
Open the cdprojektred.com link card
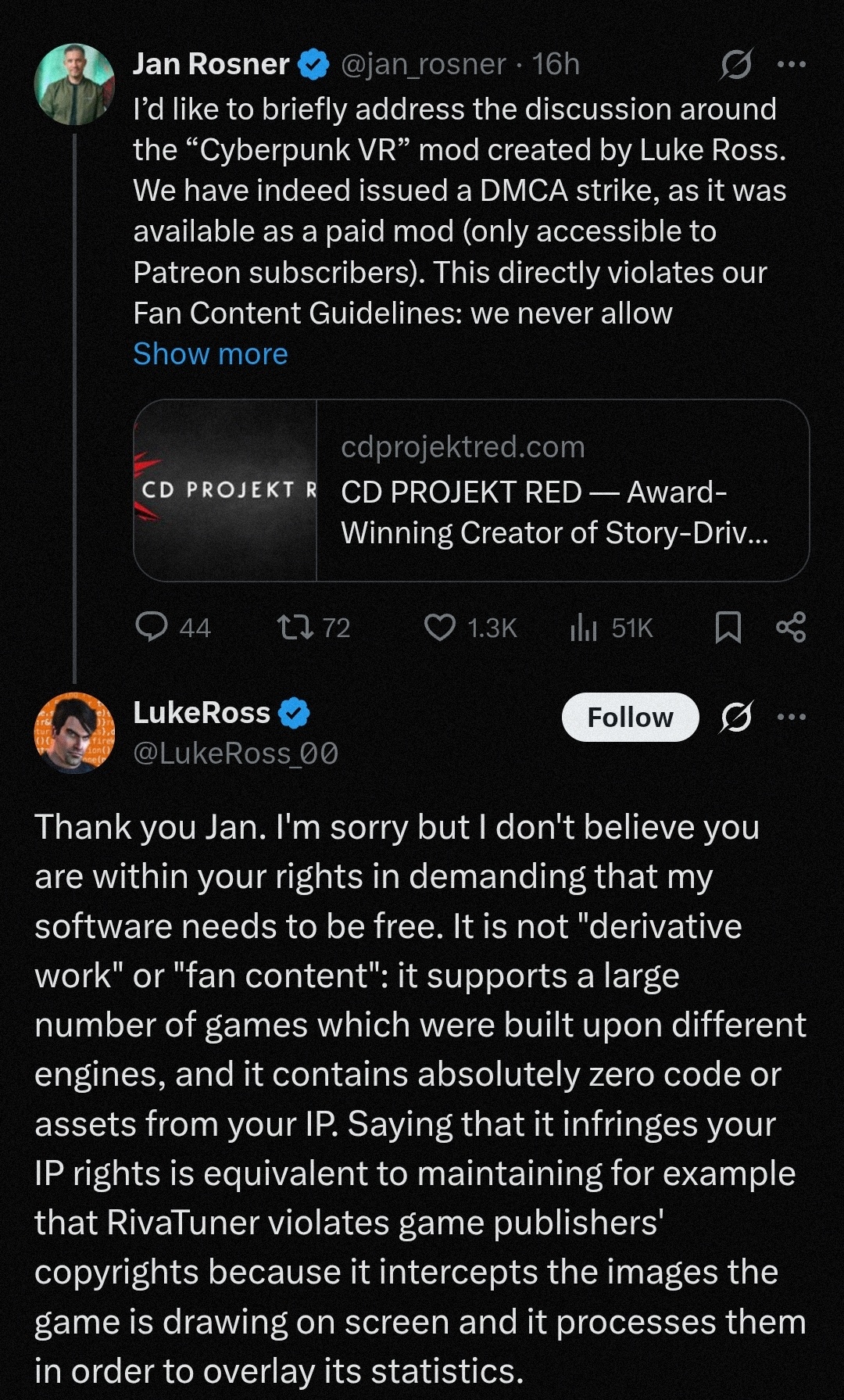(x=555, y=491)
